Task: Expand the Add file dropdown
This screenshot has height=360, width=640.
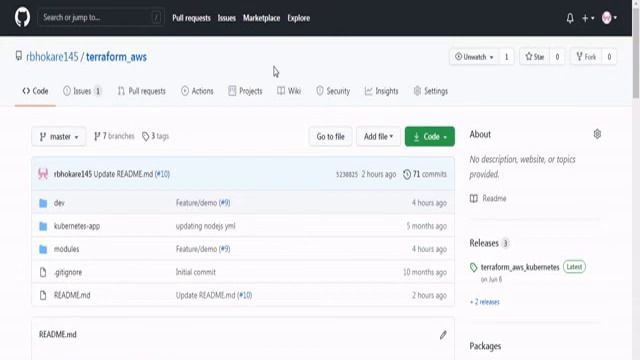Action: 378,137
